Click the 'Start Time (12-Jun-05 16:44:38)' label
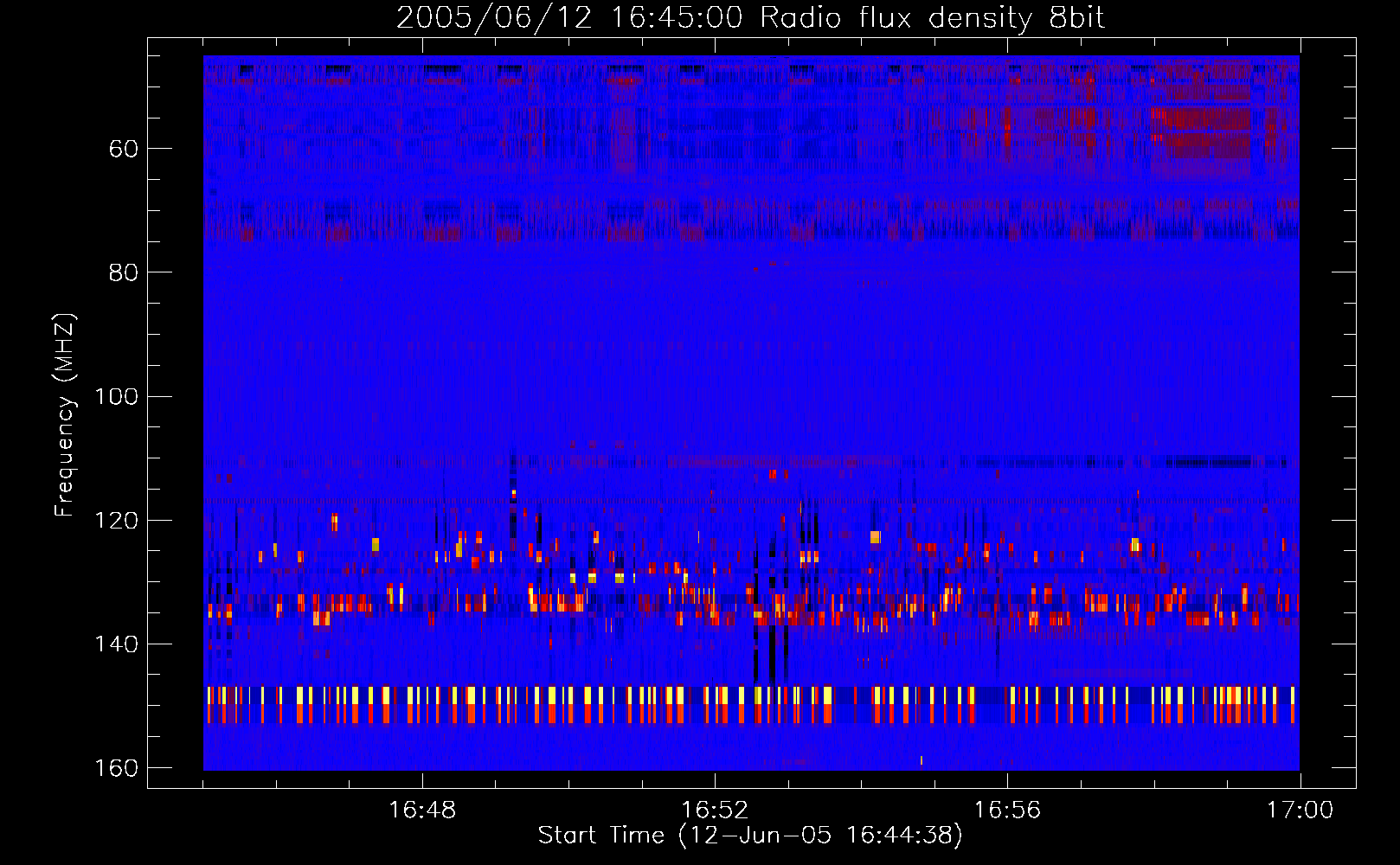This screenshot has height=865, width=1400. point(750,836)
